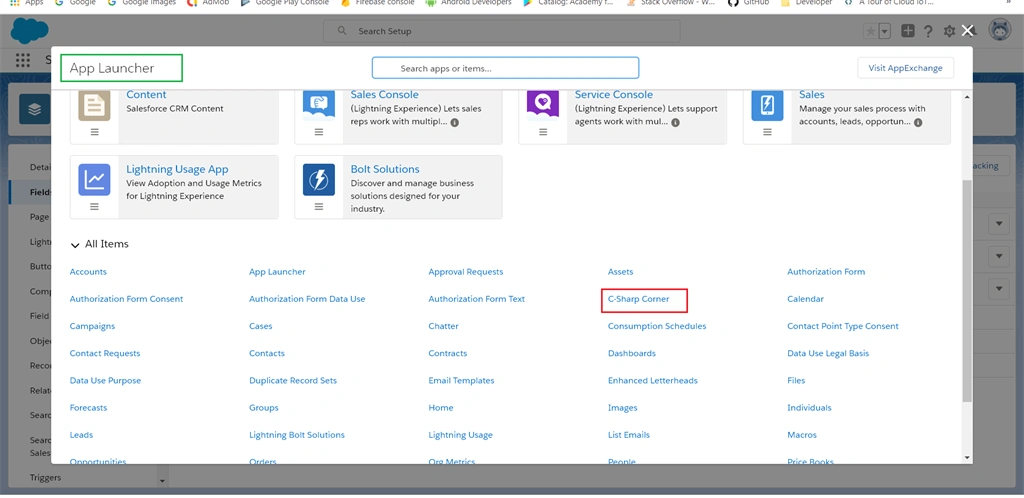Open the Bolt Solutions app icon
Image resolution: width=1024 pixels, height=498 pixels.
pos(319,180)
